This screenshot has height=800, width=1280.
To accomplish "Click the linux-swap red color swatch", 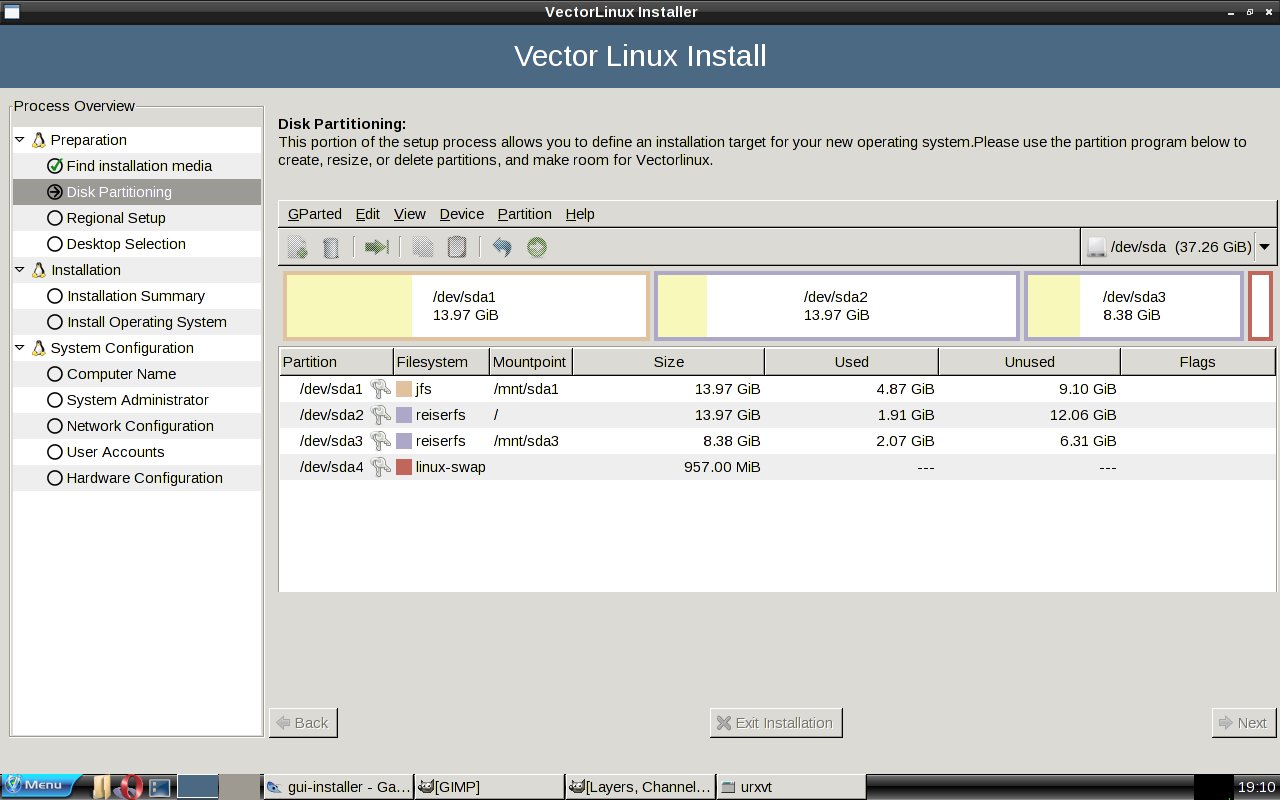I will coord(404,467).
